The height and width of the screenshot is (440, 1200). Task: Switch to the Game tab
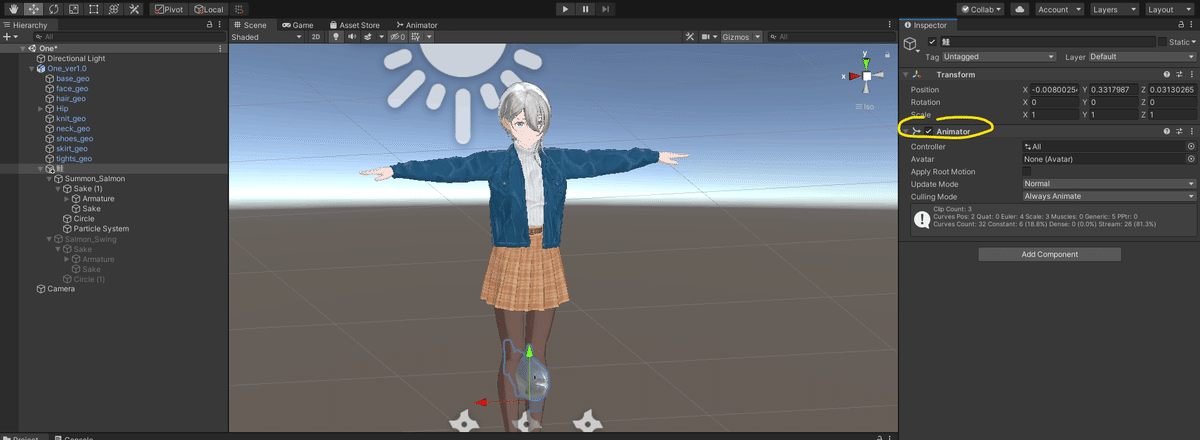pos(297,24)
